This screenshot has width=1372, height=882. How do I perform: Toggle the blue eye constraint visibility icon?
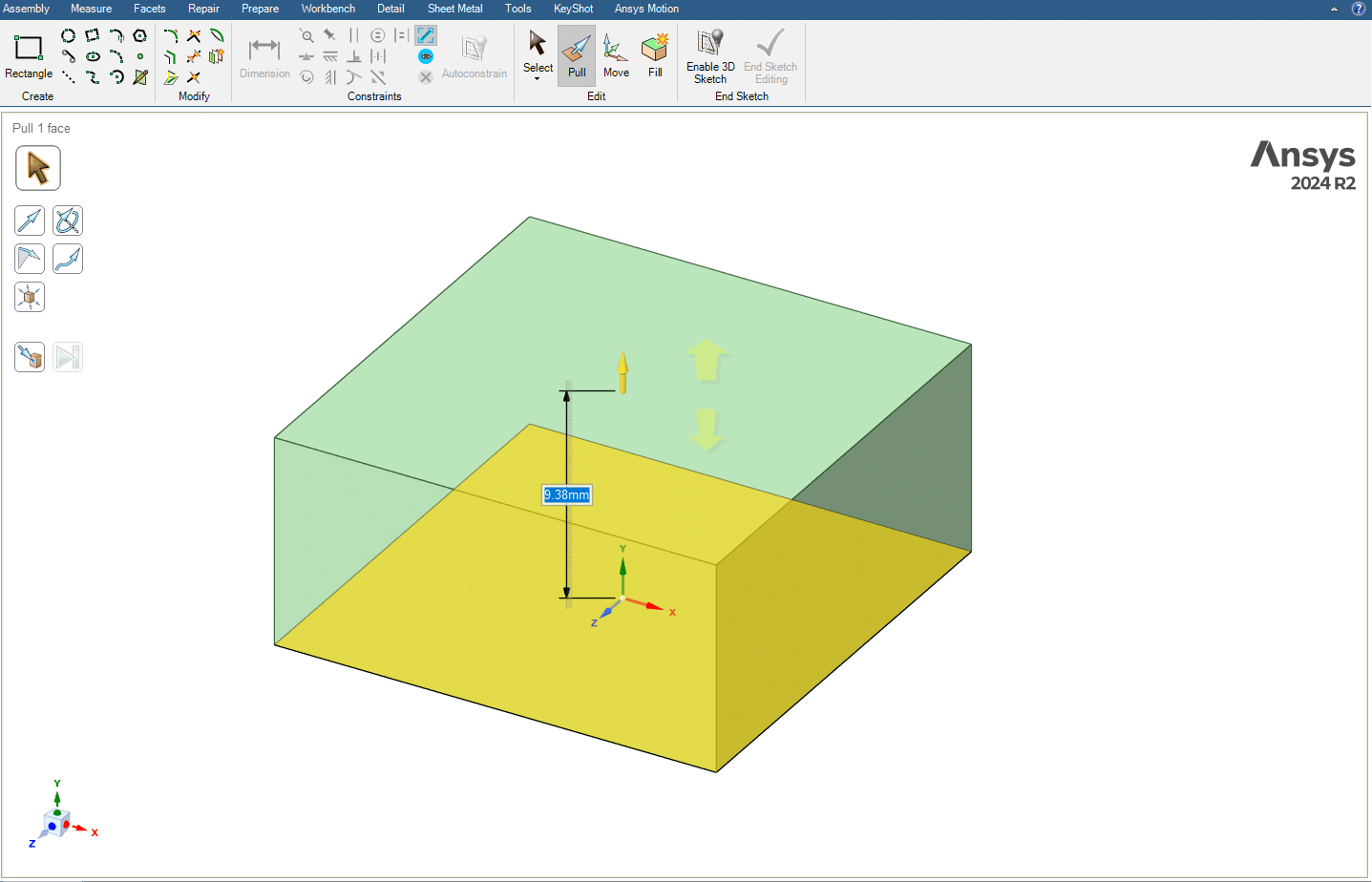[x=426, y=56]
